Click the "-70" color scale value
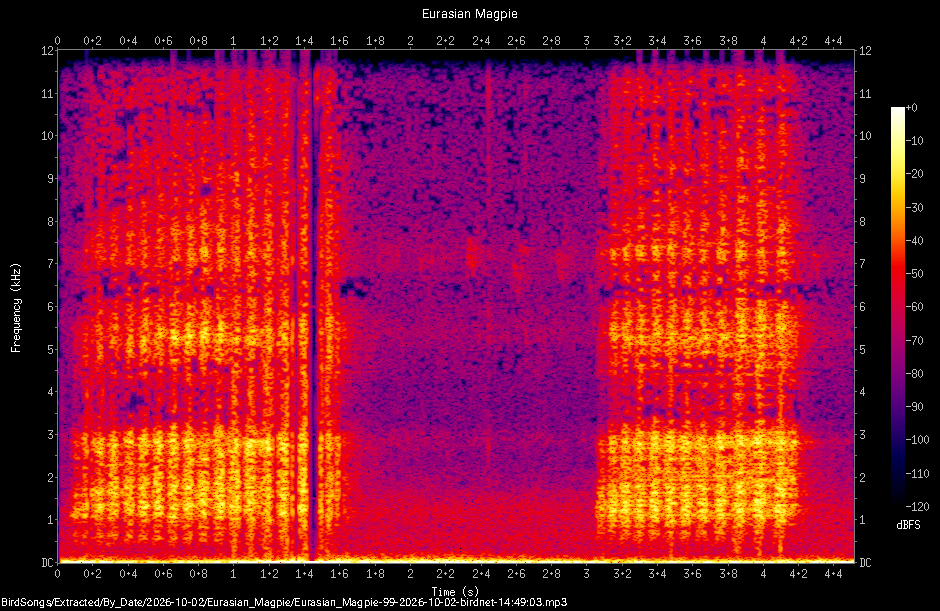940x611 pixels. coord(915,340)
